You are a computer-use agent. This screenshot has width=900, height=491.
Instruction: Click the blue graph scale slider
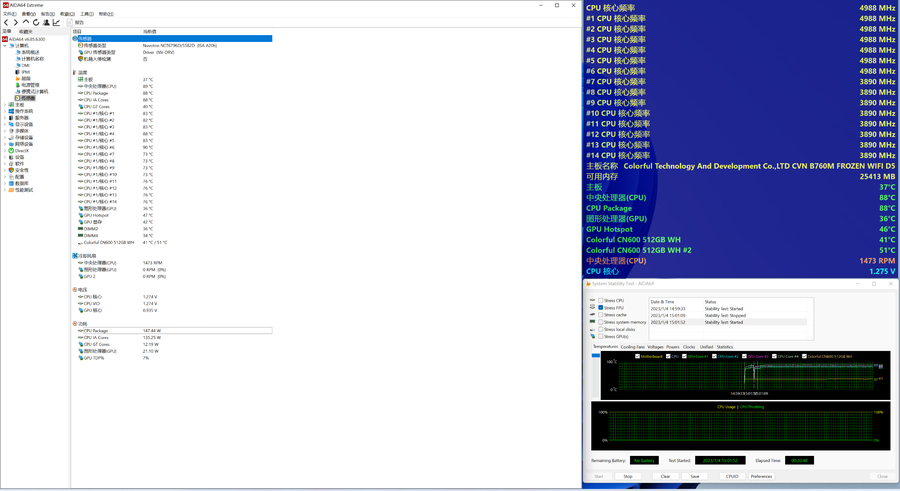coord(596,356)
